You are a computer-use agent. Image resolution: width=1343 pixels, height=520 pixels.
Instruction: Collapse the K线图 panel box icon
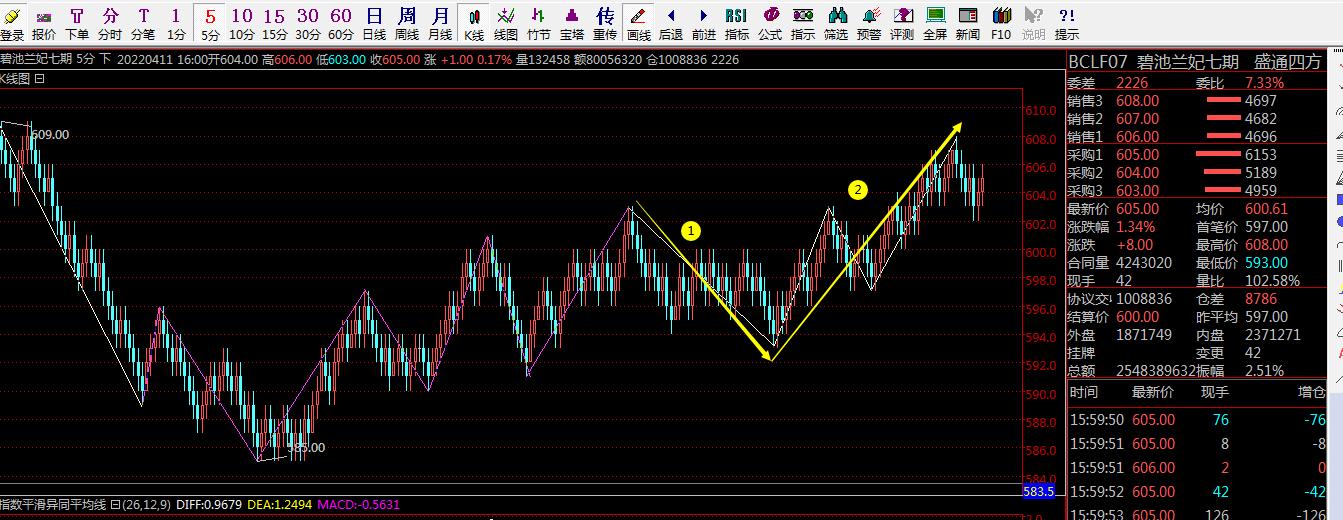click(x=39, y=78)
